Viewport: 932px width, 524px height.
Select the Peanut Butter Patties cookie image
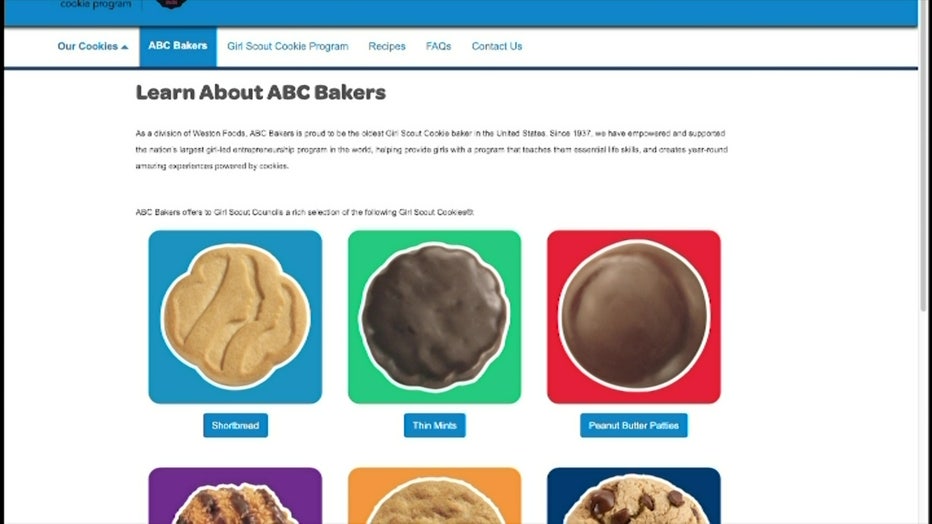pos(634,317)
